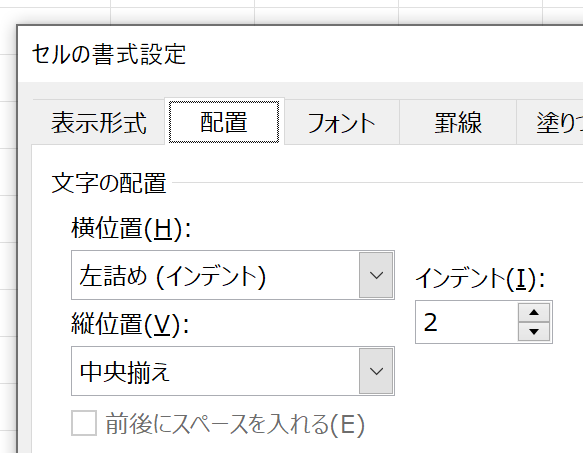Click the 中央揃え combo box
The image size is (583, 453).
coord(233,371)
